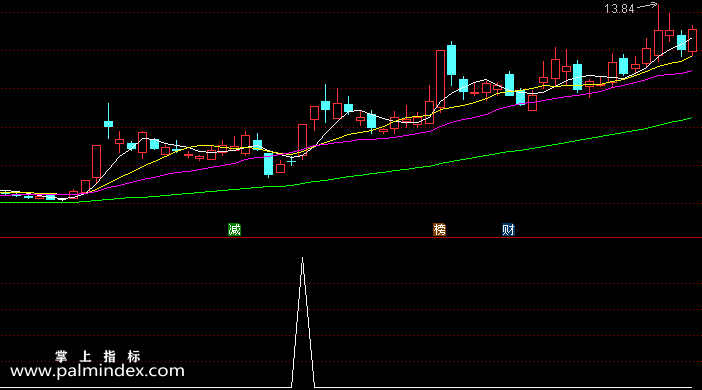The image size is (702, 390).
Task: Click the green 减 marker icon
Action: click(x=234, y=230)
